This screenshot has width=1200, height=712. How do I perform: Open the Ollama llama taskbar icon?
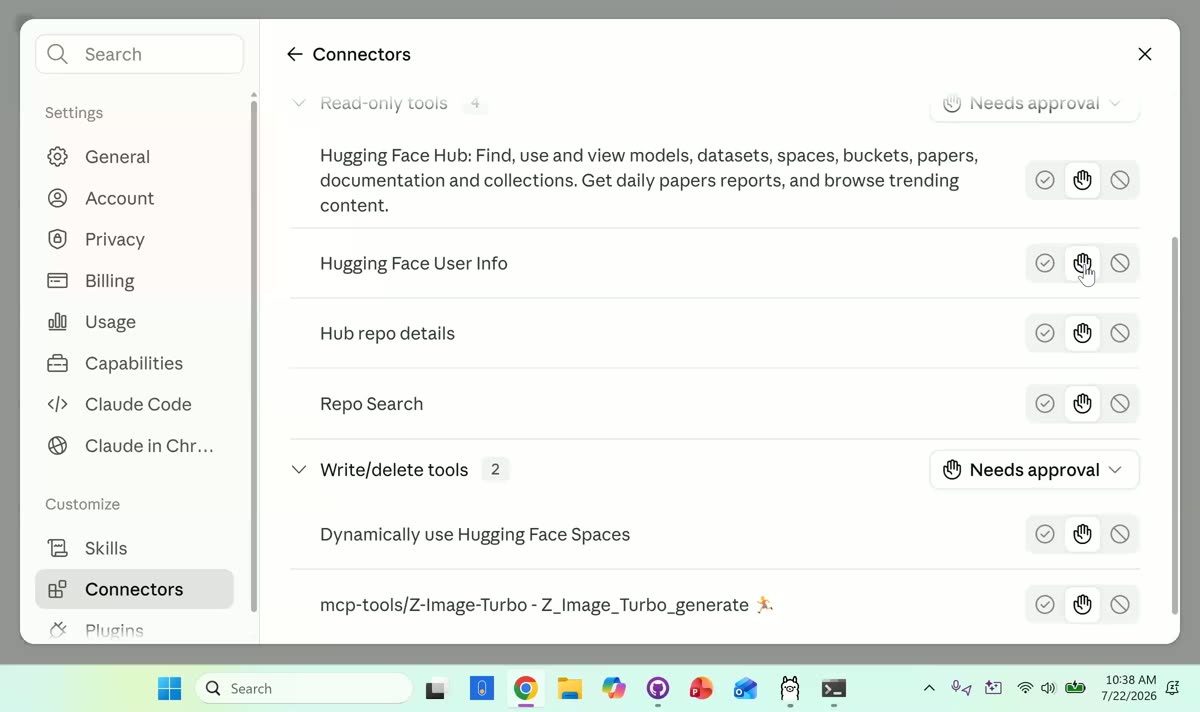[x=790, y=688]
